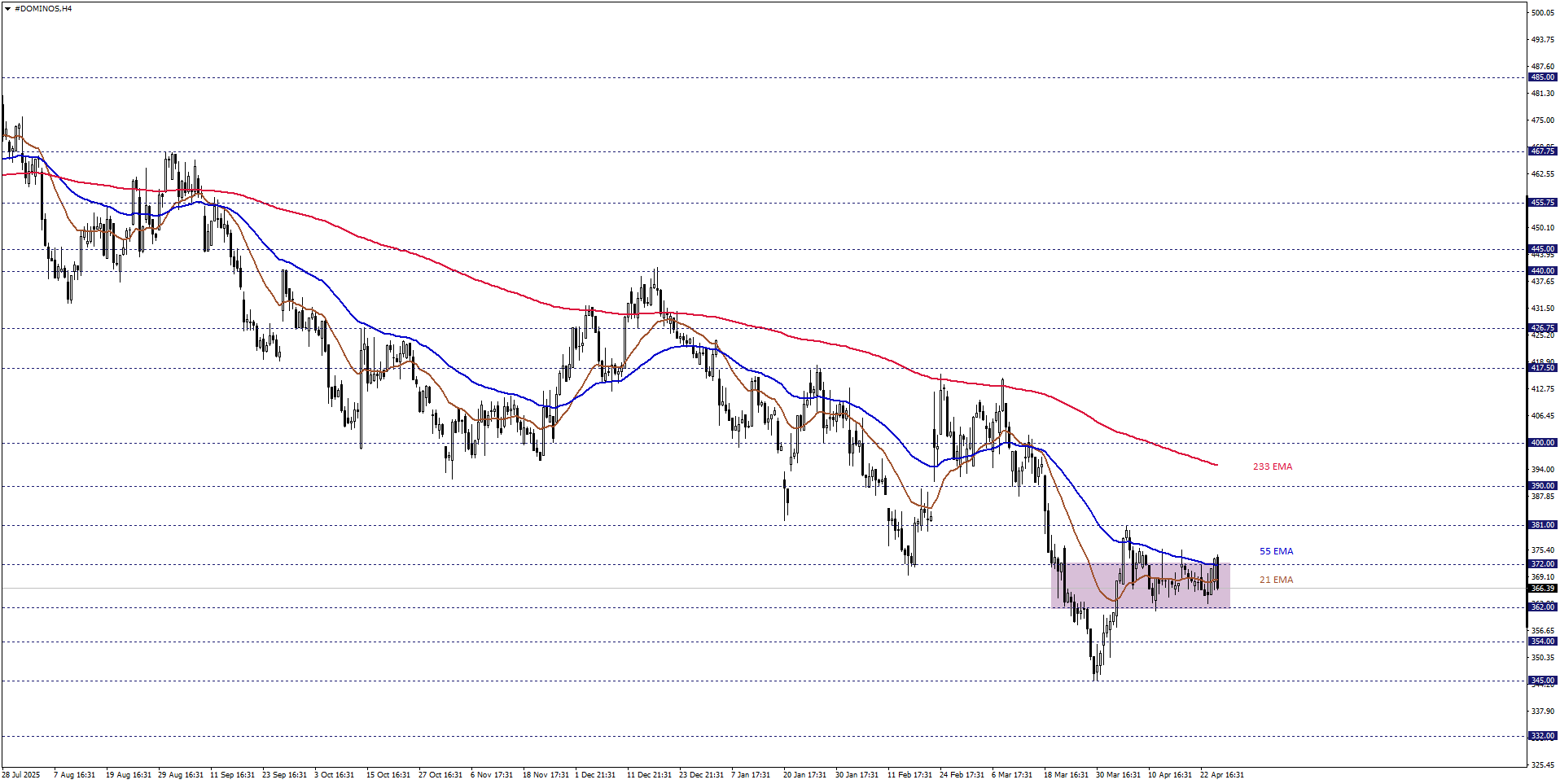Click the 390.00 level price tag

click(x=1542, y=486)
